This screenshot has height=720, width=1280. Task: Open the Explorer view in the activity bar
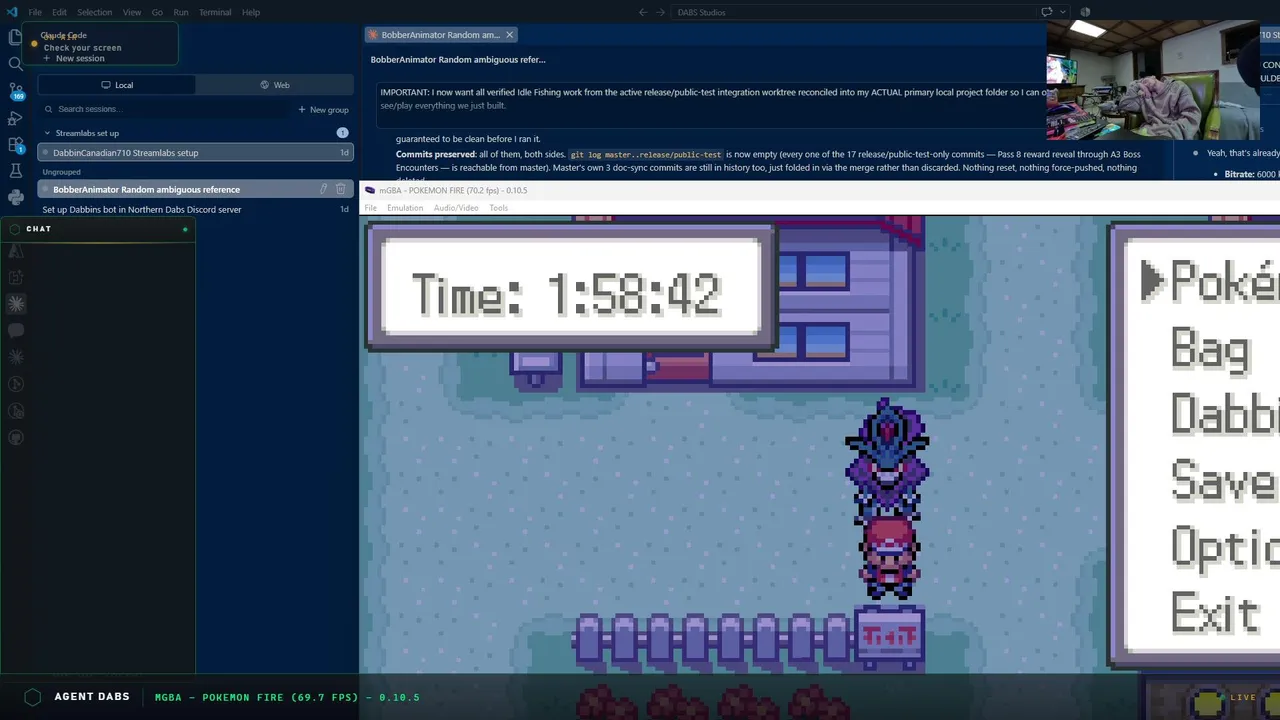[15, 37]
